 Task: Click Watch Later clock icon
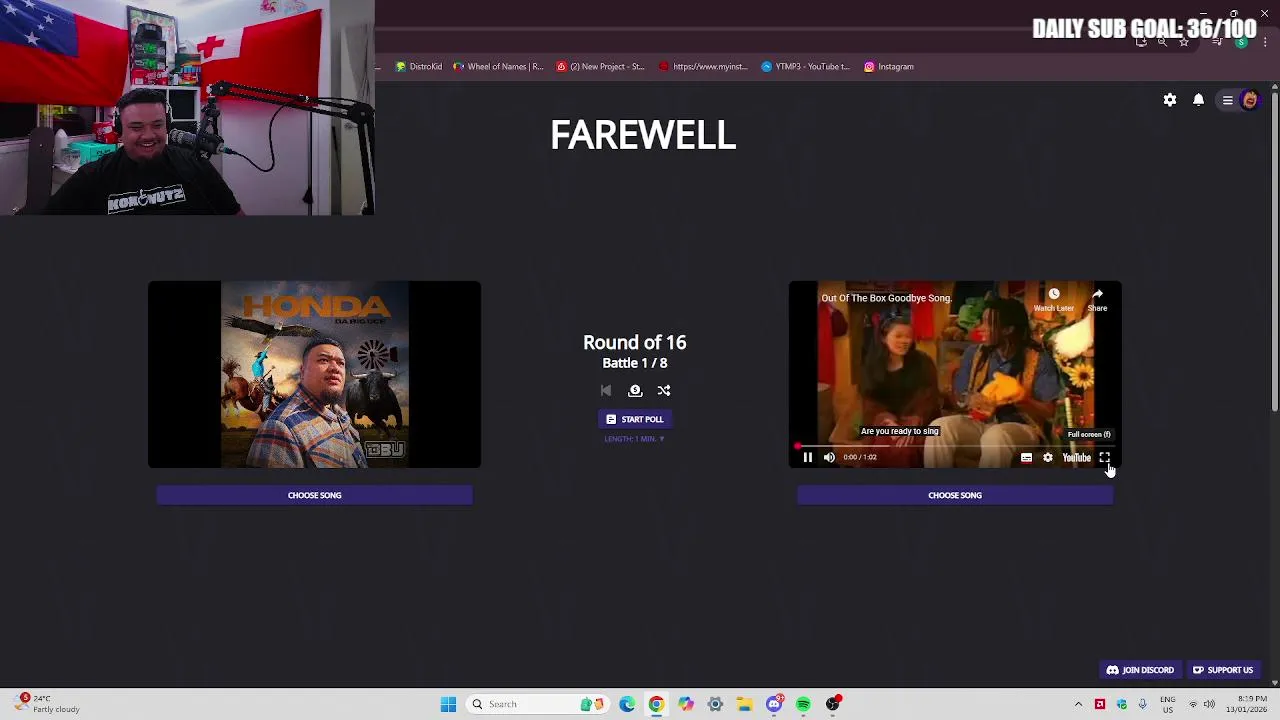(1053, 294)
